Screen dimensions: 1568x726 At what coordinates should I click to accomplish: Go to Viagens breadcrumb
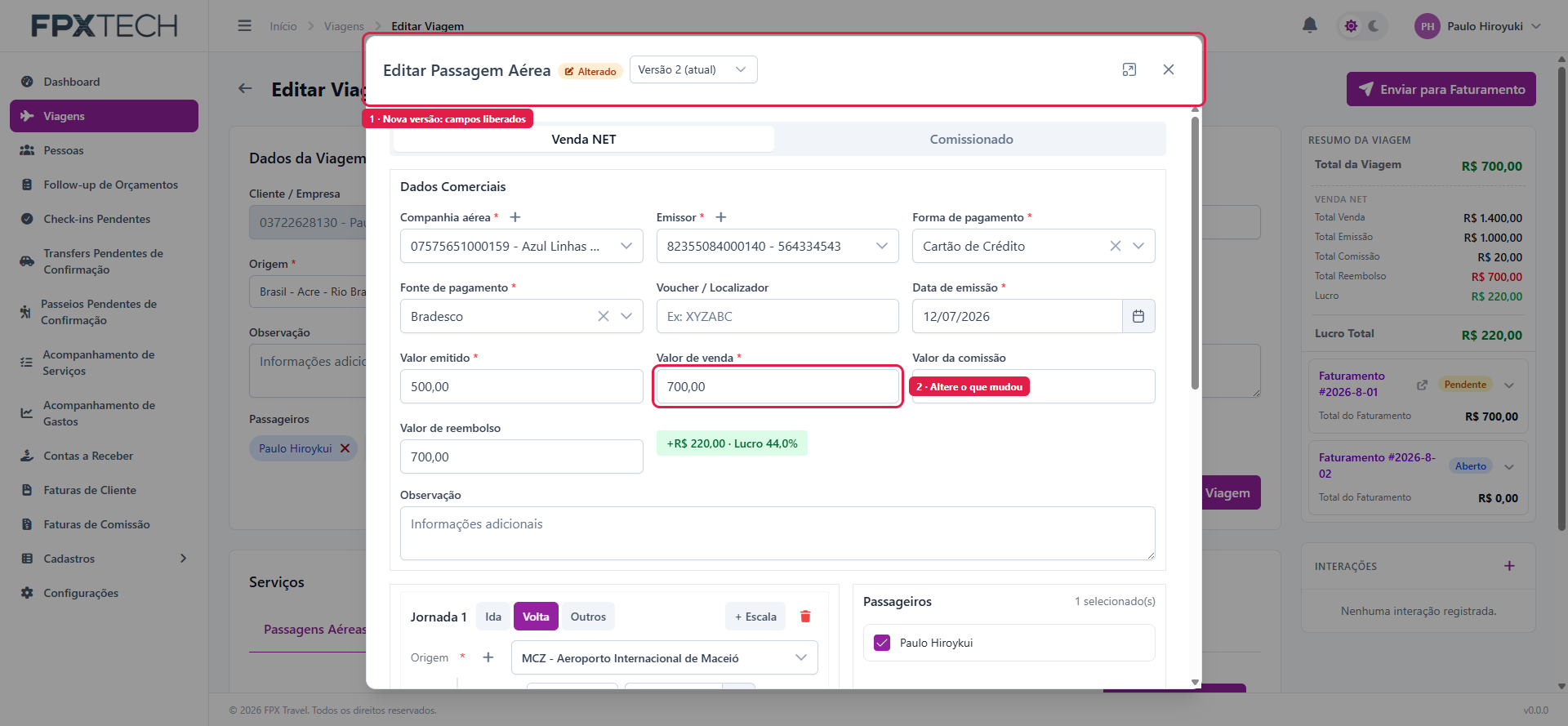[344, 26]
